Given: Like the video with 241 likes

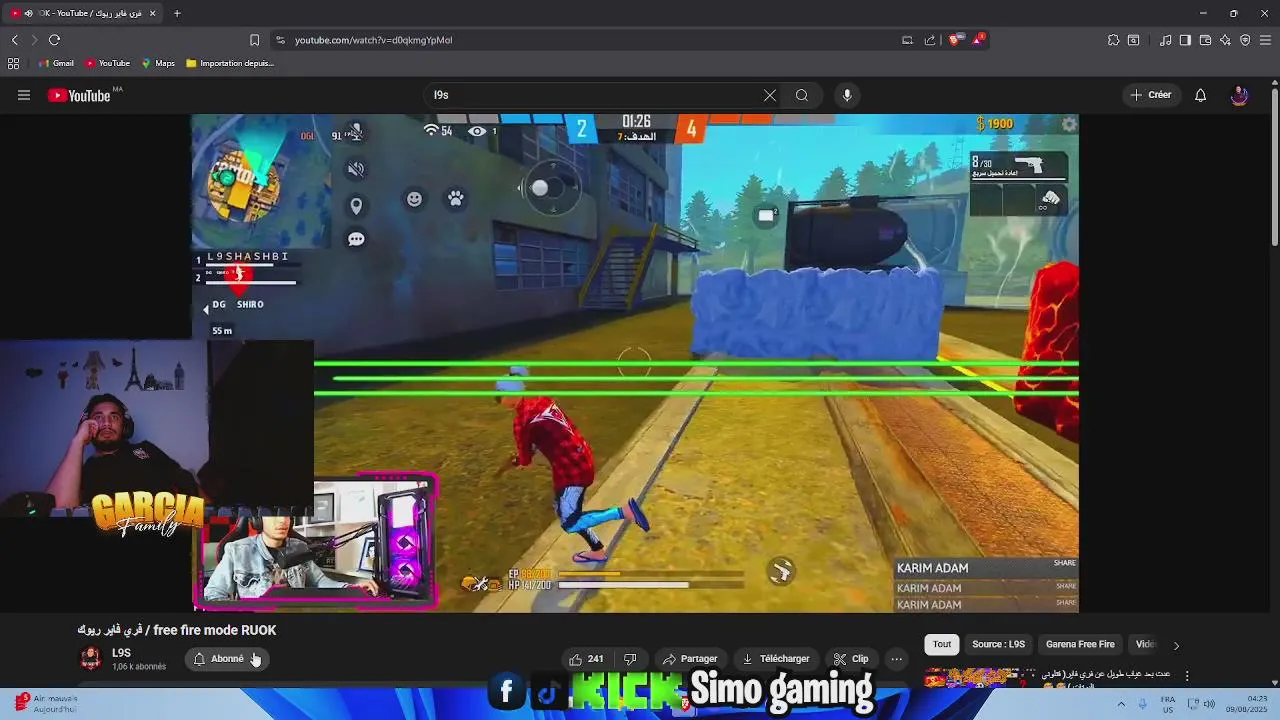Looking at the screenshot, I should [x=586, y=659].
